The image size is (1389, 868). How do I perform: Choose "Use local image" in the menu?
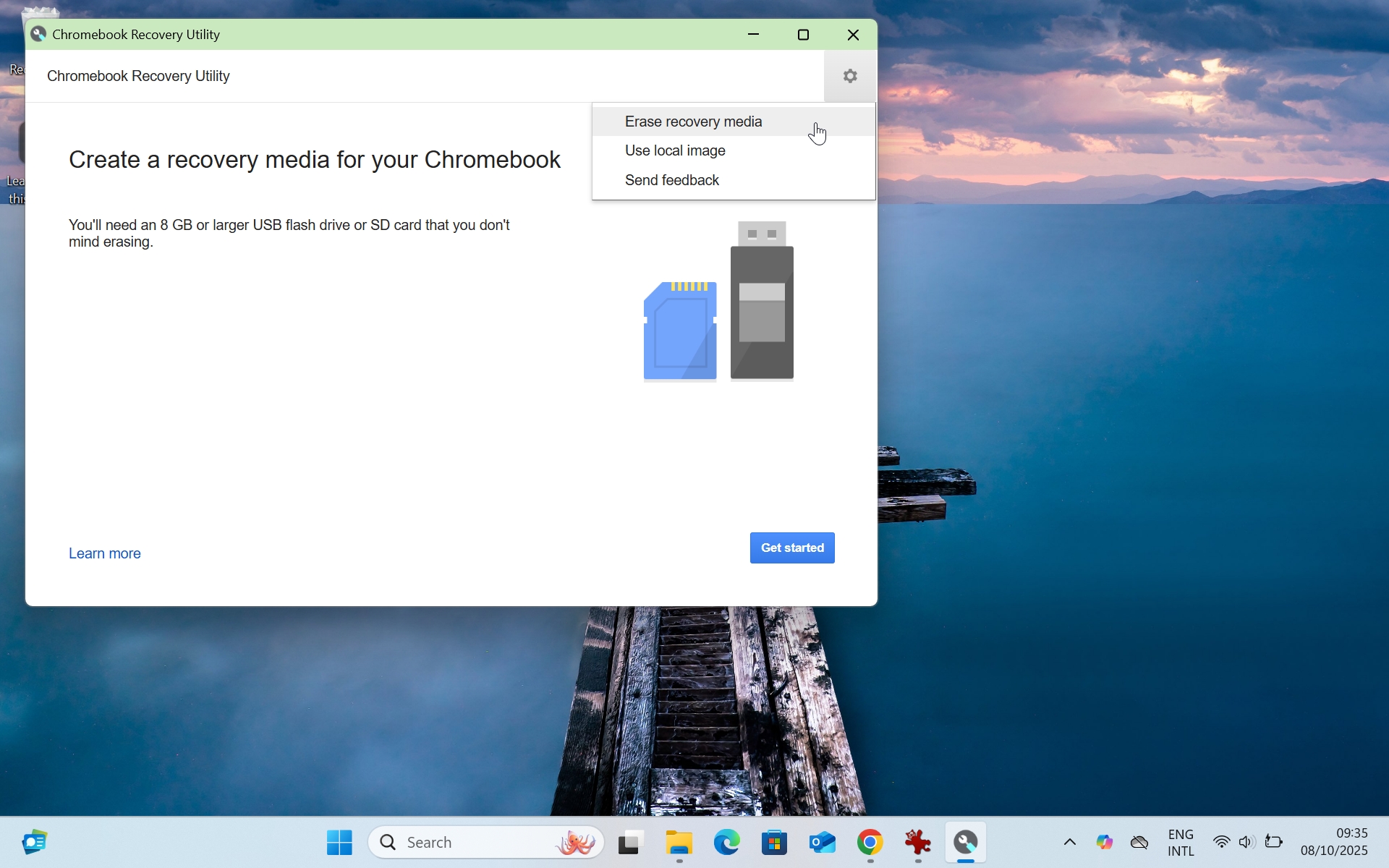pyautogui.click(x=675, y=150)
